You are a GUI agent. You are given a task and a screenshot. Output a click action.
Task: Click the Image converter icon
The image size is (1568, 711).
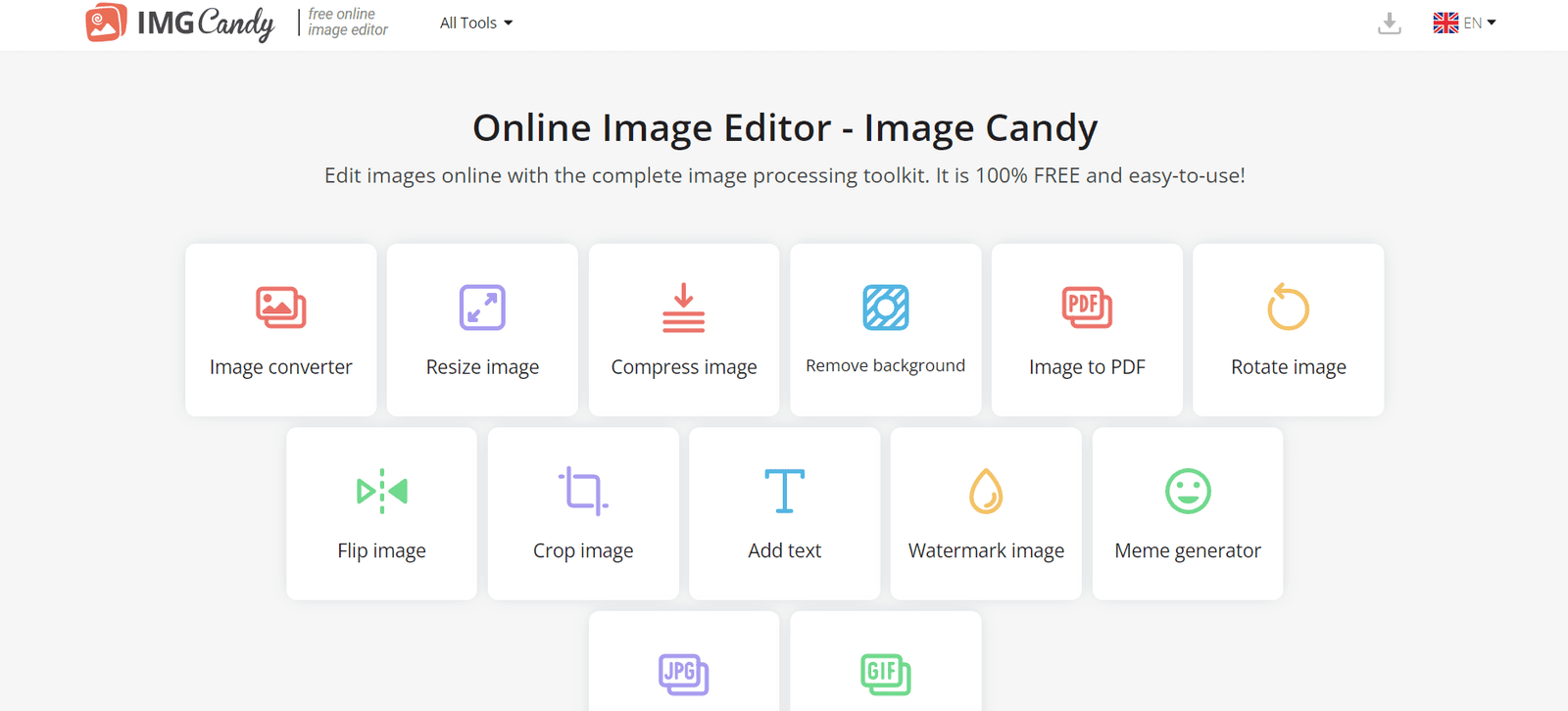tap(280, 308)
